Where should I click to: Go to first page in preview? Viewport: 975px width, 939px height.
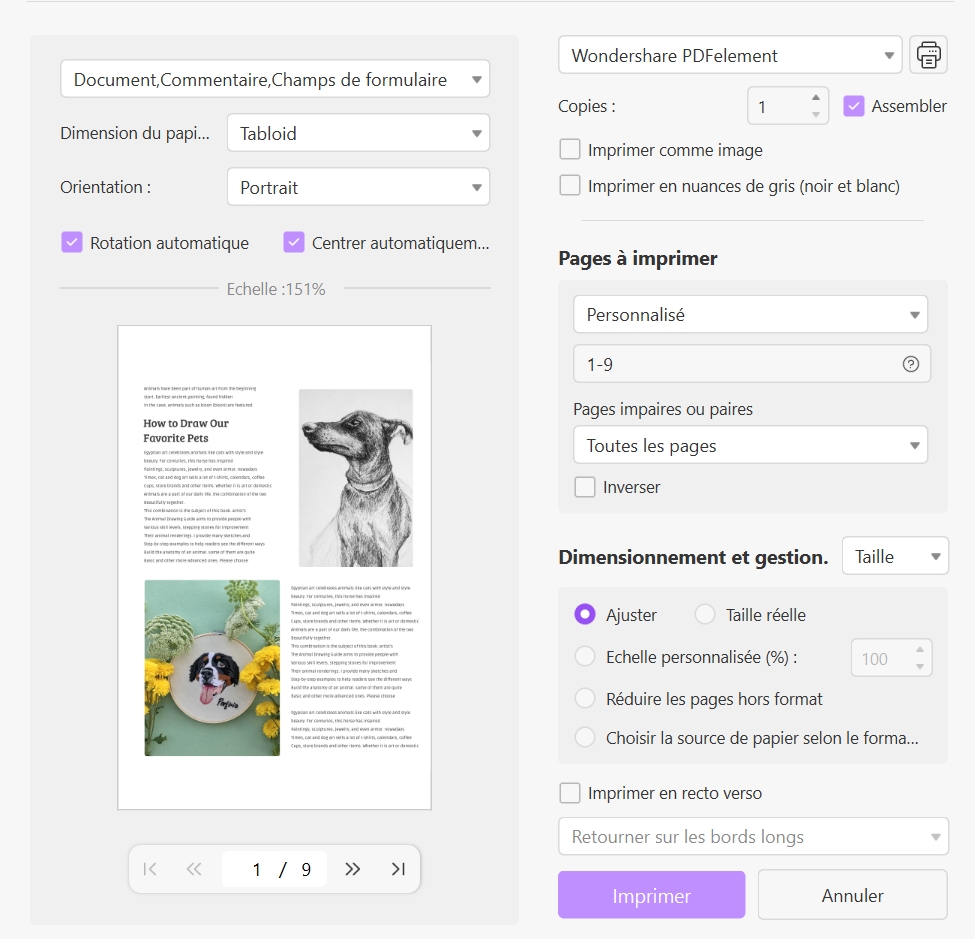150,869
